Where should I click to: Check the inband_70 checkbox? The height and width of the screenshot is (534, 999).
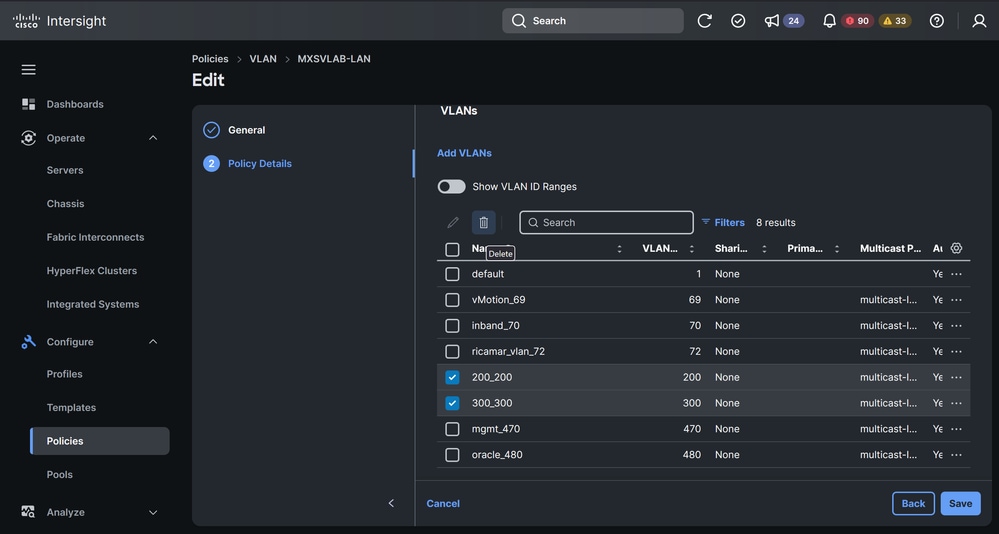pos(452,326)
